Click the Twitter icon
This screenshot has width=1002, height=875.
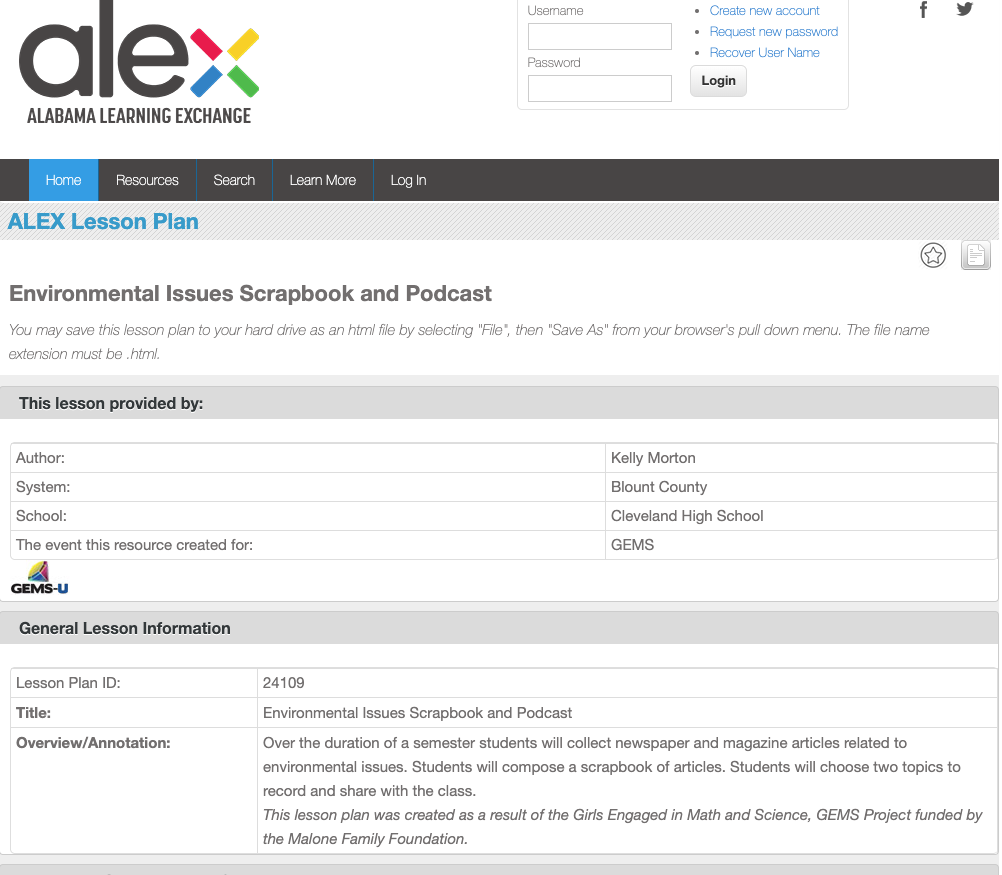(964, 9)
